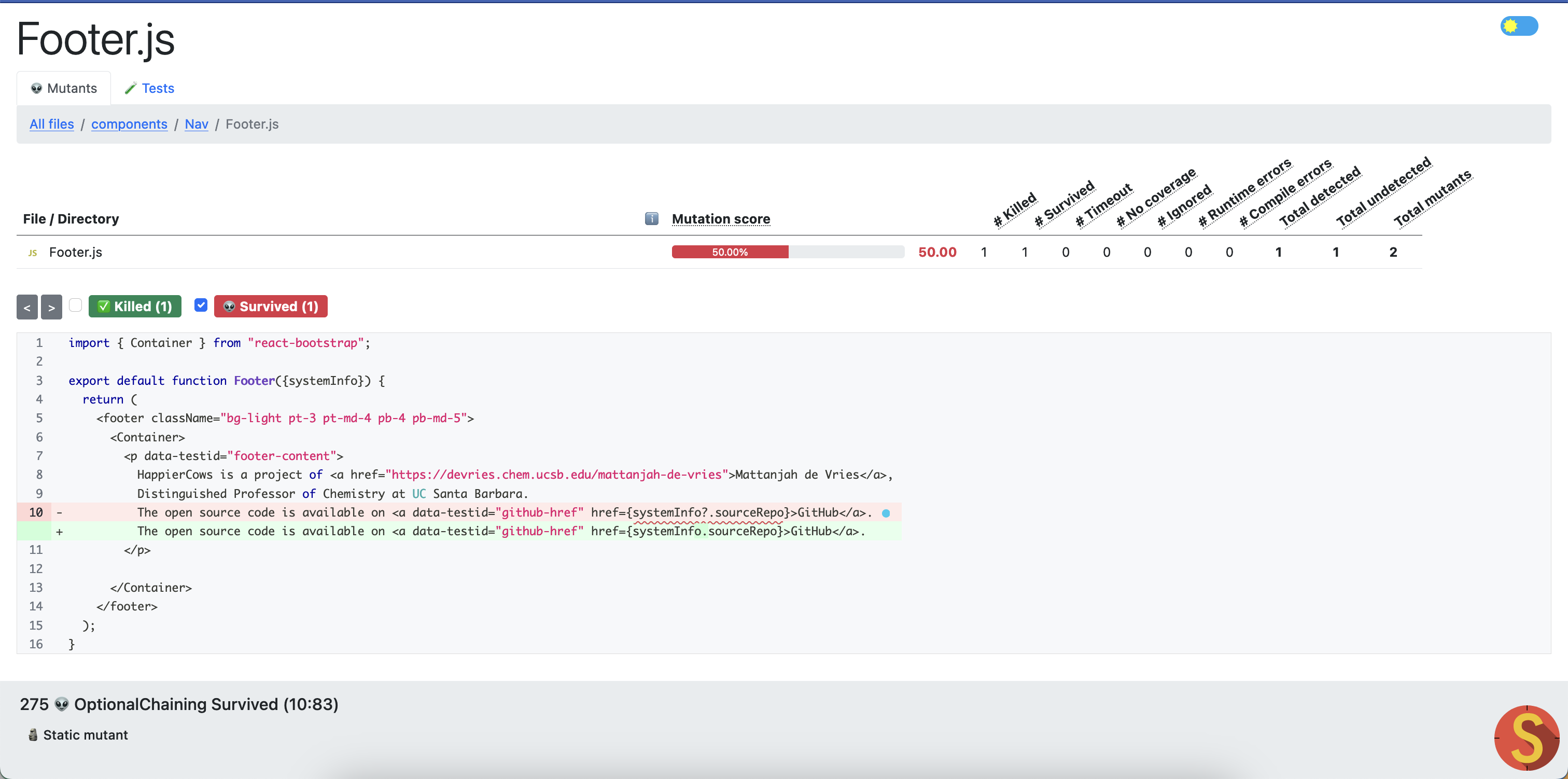Go to next mutant with > button

[x=52, y=307]
